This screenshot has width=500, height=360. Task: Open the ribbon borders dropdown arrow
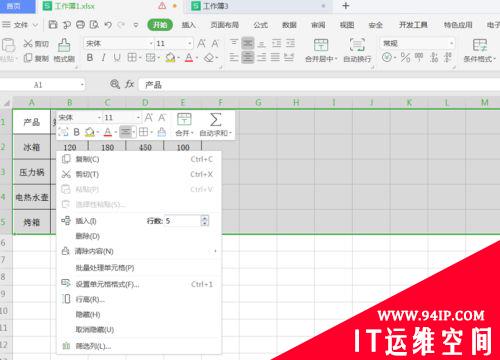click(140, 58)
